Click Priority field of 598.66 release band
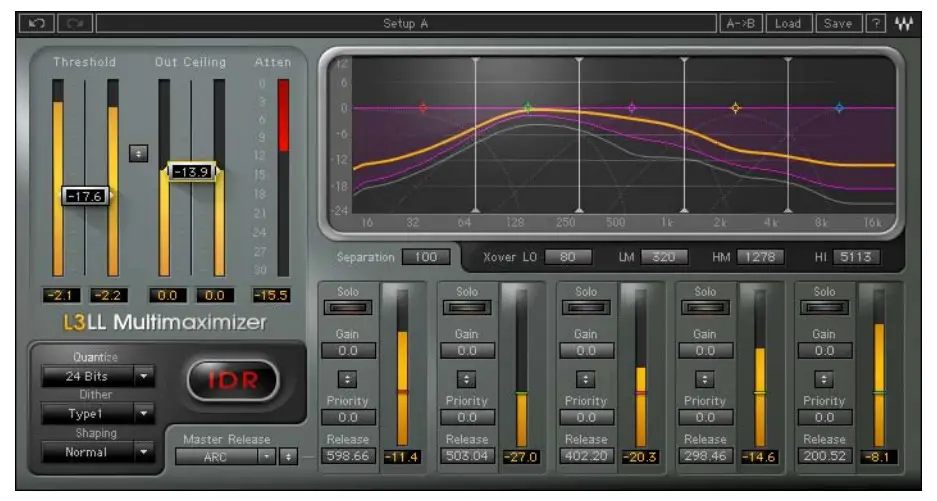 point(348,417)
